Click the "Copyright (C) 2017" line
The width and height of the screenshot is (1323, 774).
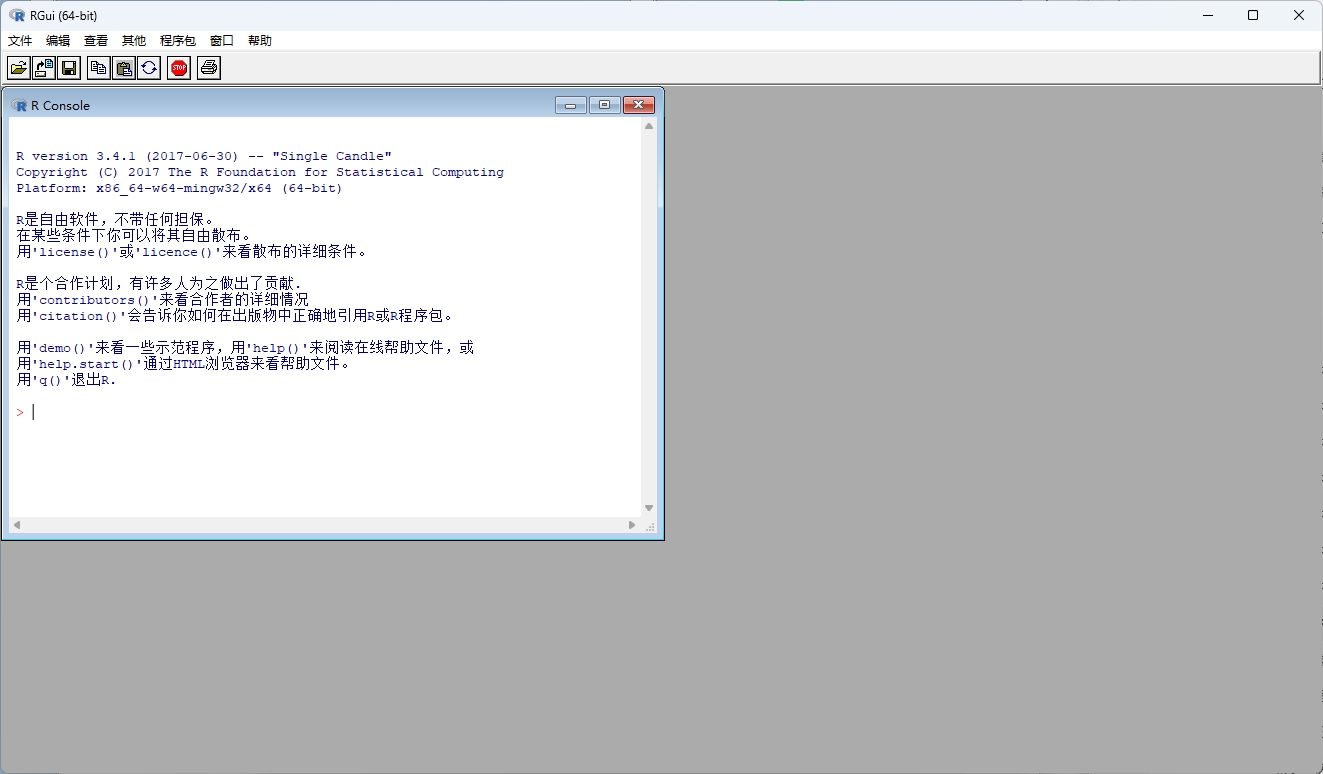(x=260, y=172)
